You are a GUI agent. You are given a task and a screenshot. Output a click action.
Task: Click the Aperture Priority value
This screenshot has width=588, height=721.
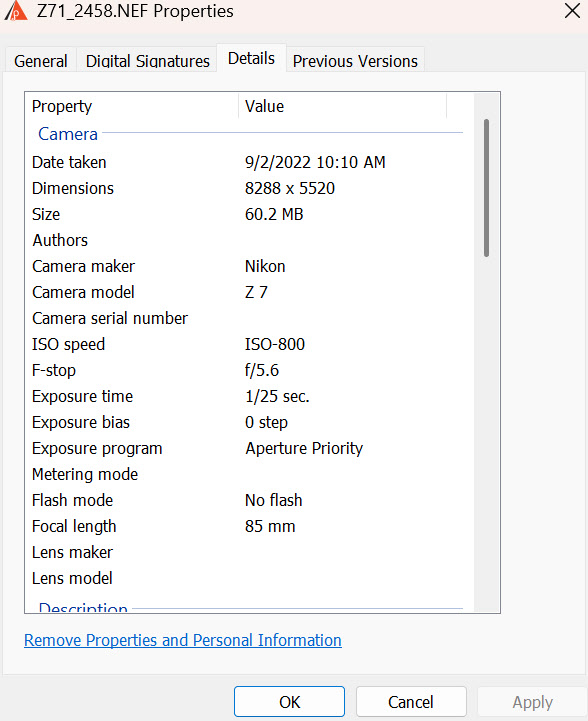304,448
